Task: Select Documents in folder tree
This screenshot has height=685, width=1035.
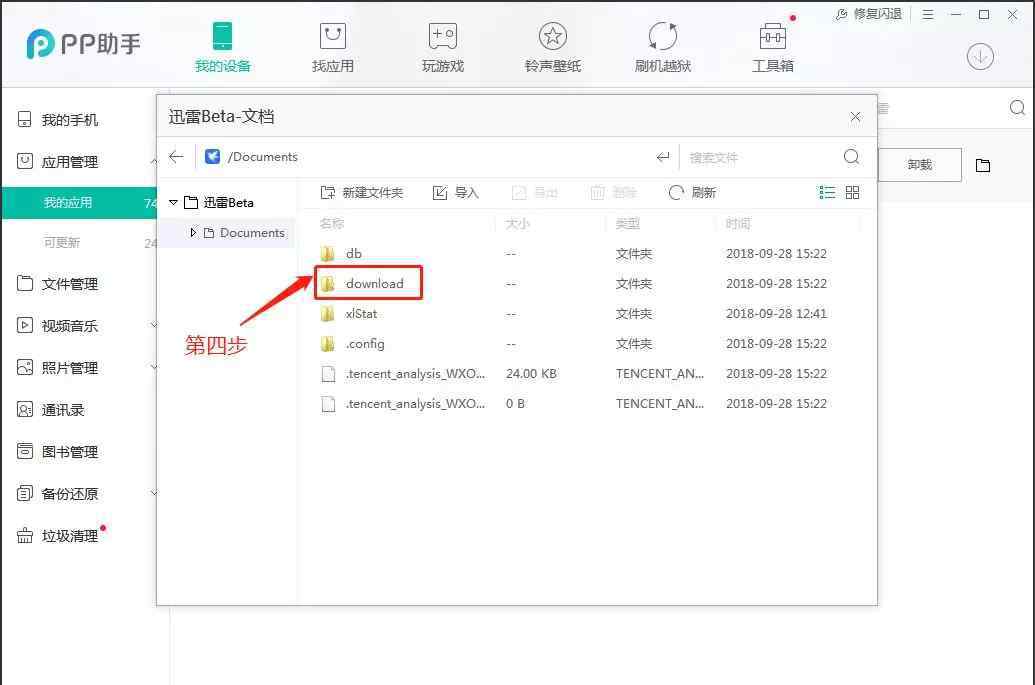Action: 252,233
